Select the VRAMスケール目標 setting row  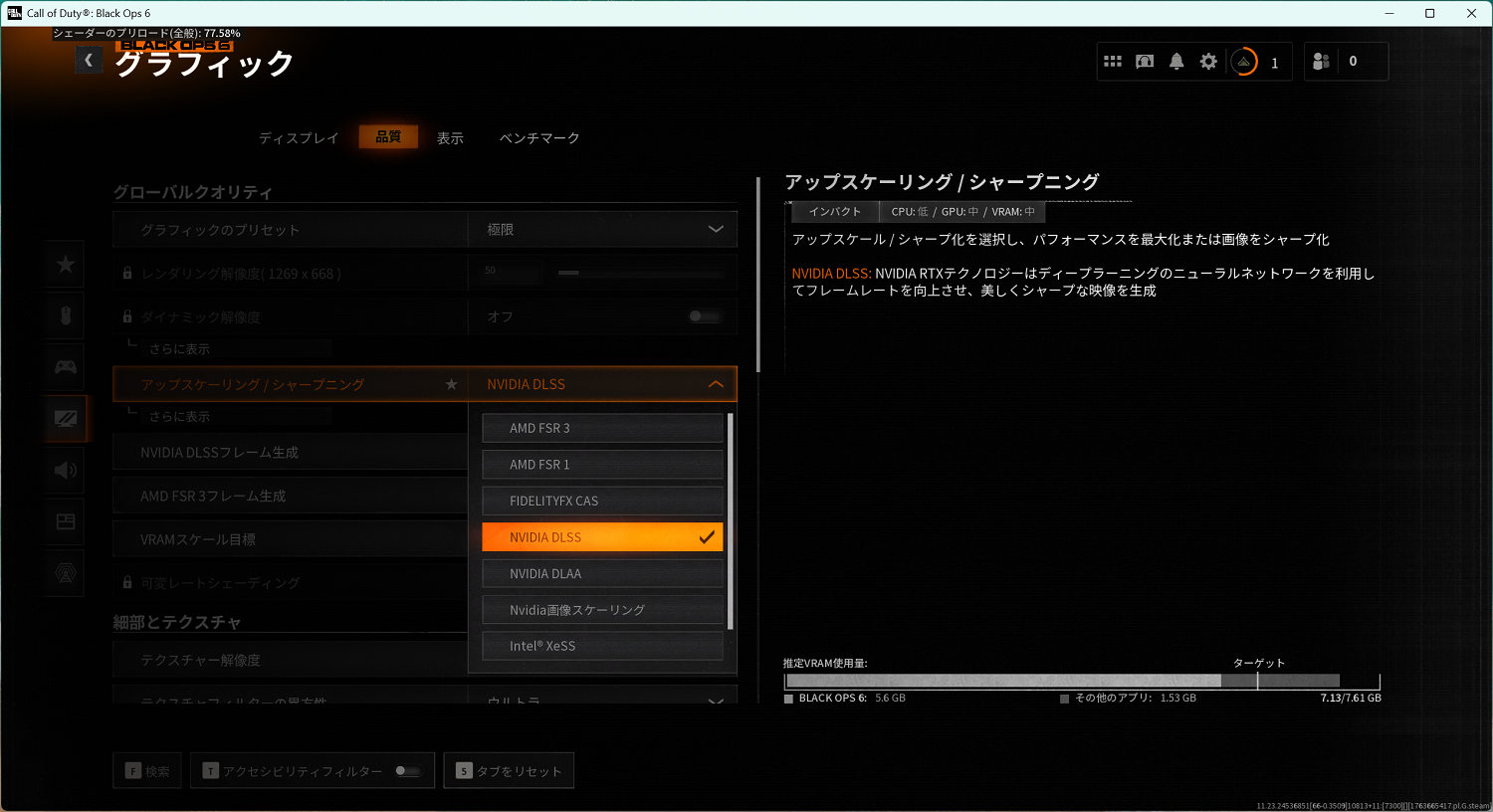click(290, 540)
